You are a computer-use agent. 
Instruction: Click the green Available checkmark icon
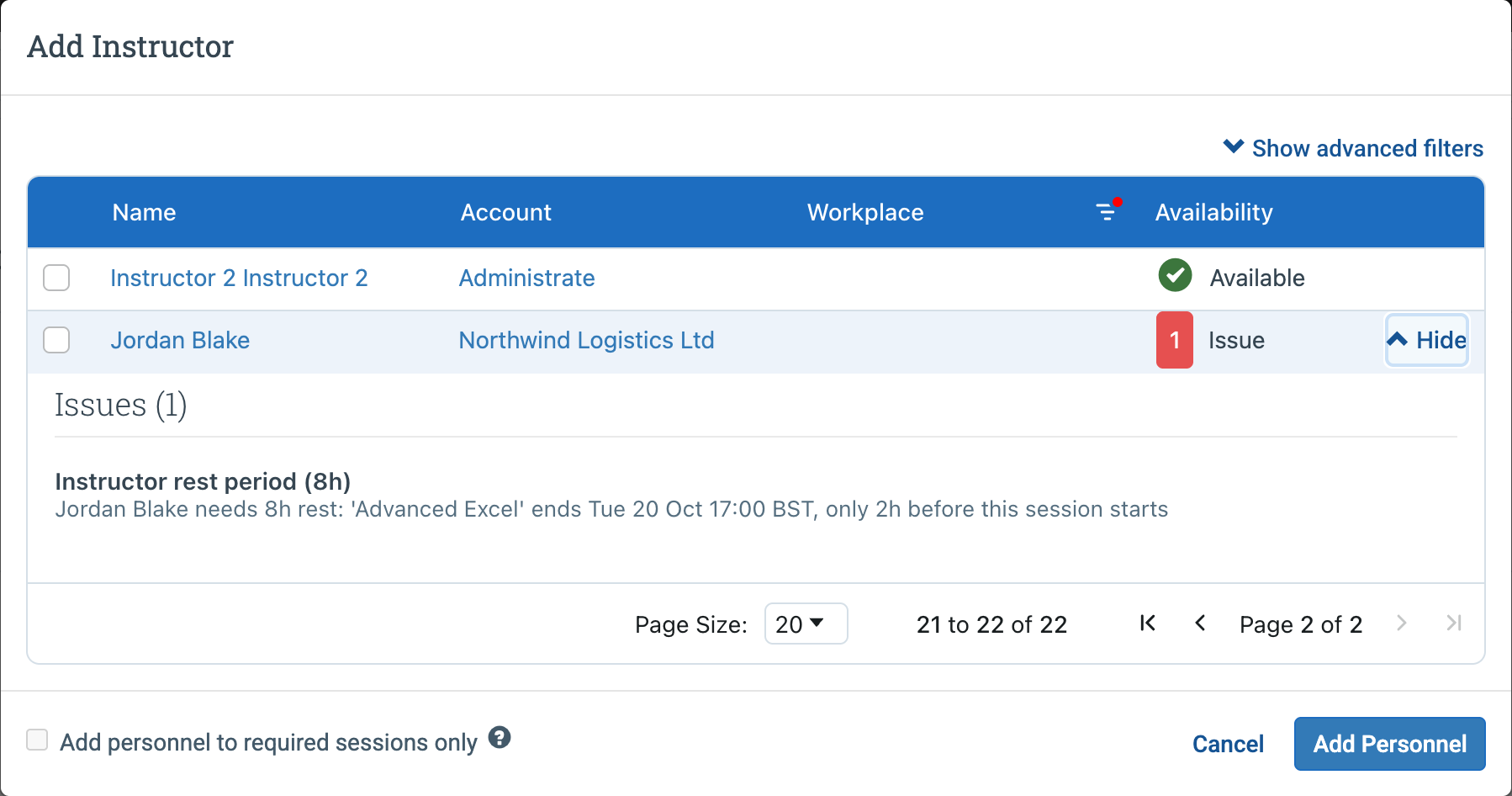pos(1175,275)
